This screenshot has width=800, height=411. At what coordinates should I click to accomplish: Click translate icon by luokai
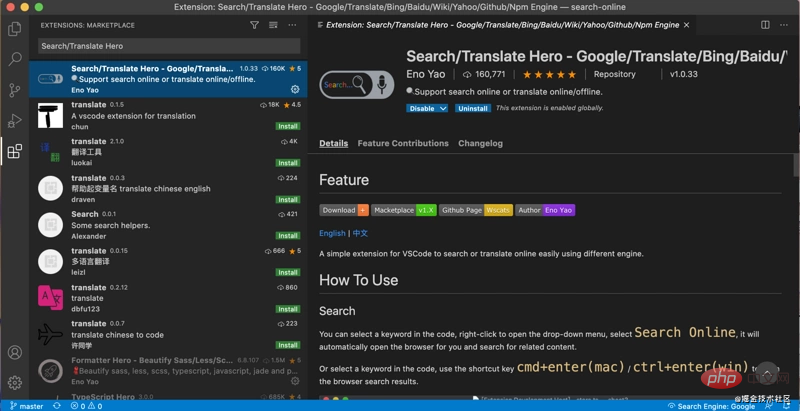click(x=51, y=152)
